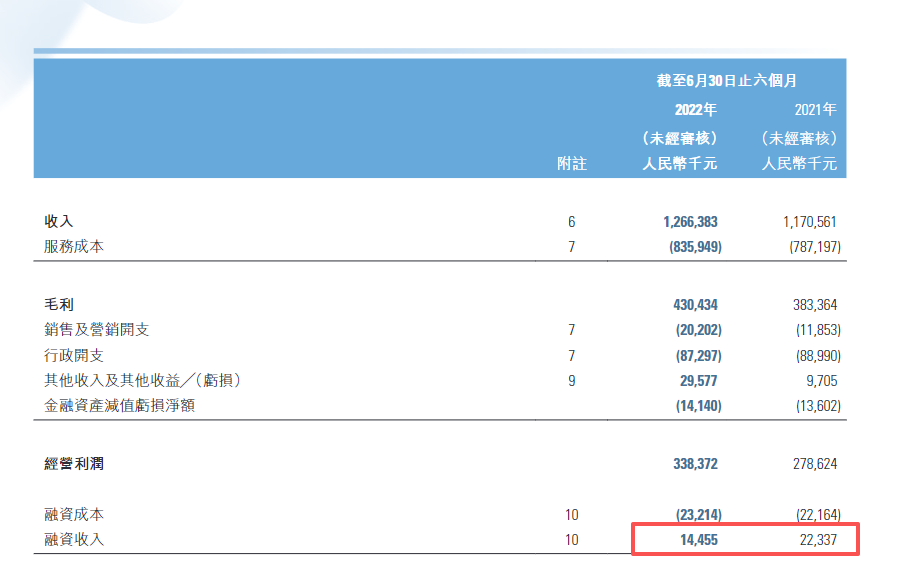The width and height of the screenshot is (908, 566).
Task: Click the 收入 row label
Action: coord(59,222)
